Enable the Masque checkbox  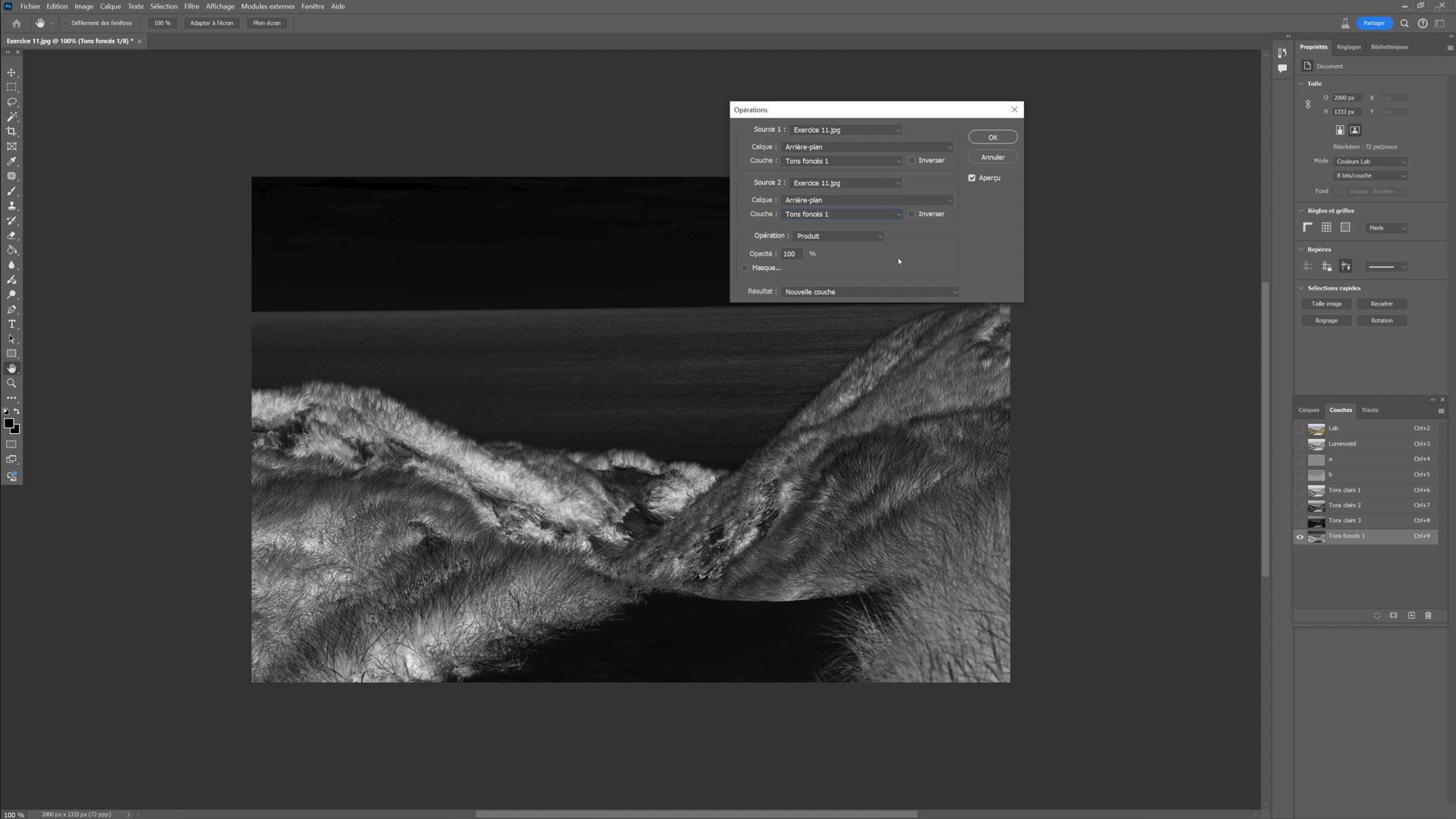click(x=745, y=268)
